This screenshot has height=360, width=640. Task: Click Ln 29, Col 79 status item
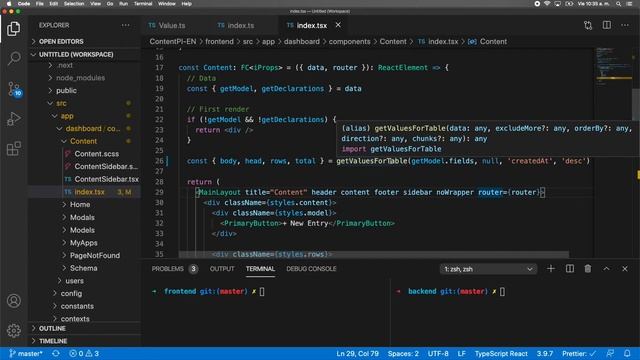point(358,353)
